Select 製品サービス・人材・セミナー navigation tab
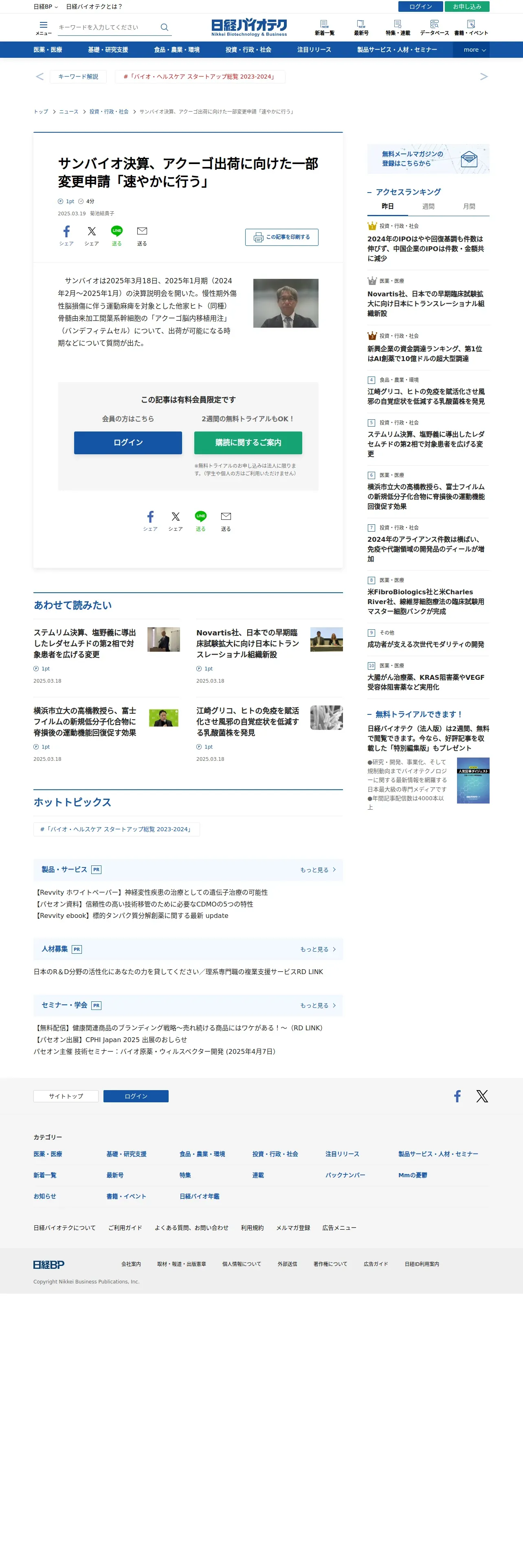The height and width of the screenshot is (1568, 523). point(397,50)
